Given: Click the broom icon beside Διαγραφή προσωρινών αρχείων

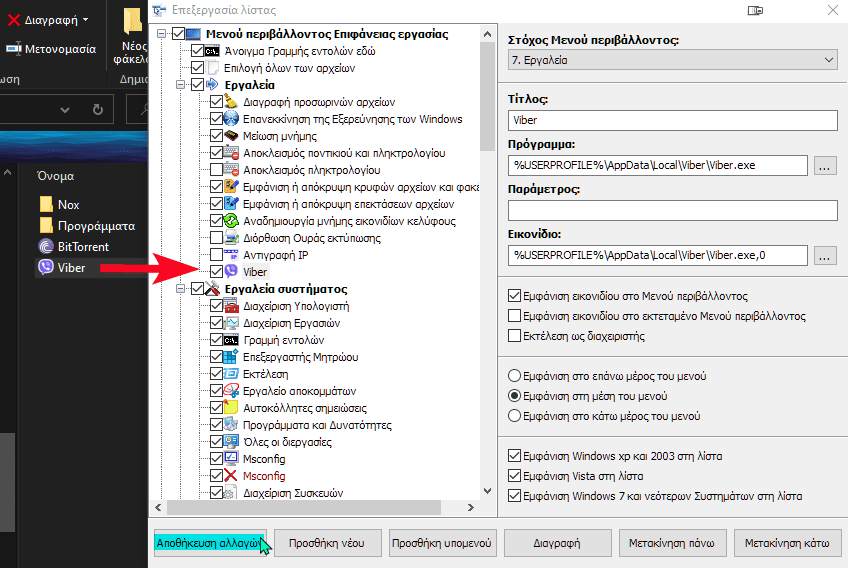Looking at the screenshot, I should pyautogui.click(x=231, y=102).
